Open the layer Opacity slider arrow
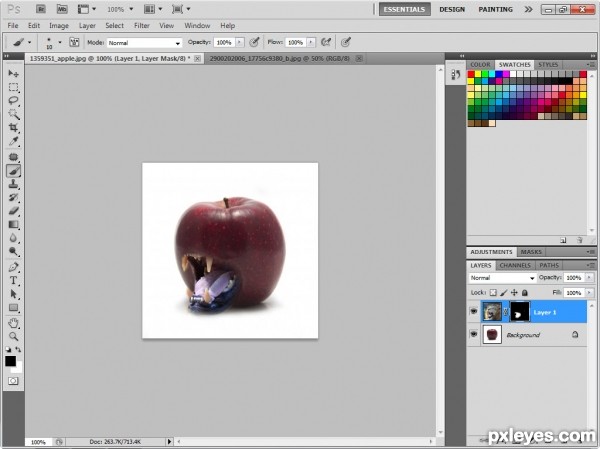Screen dimensions: 600x449 click(590, 278)
